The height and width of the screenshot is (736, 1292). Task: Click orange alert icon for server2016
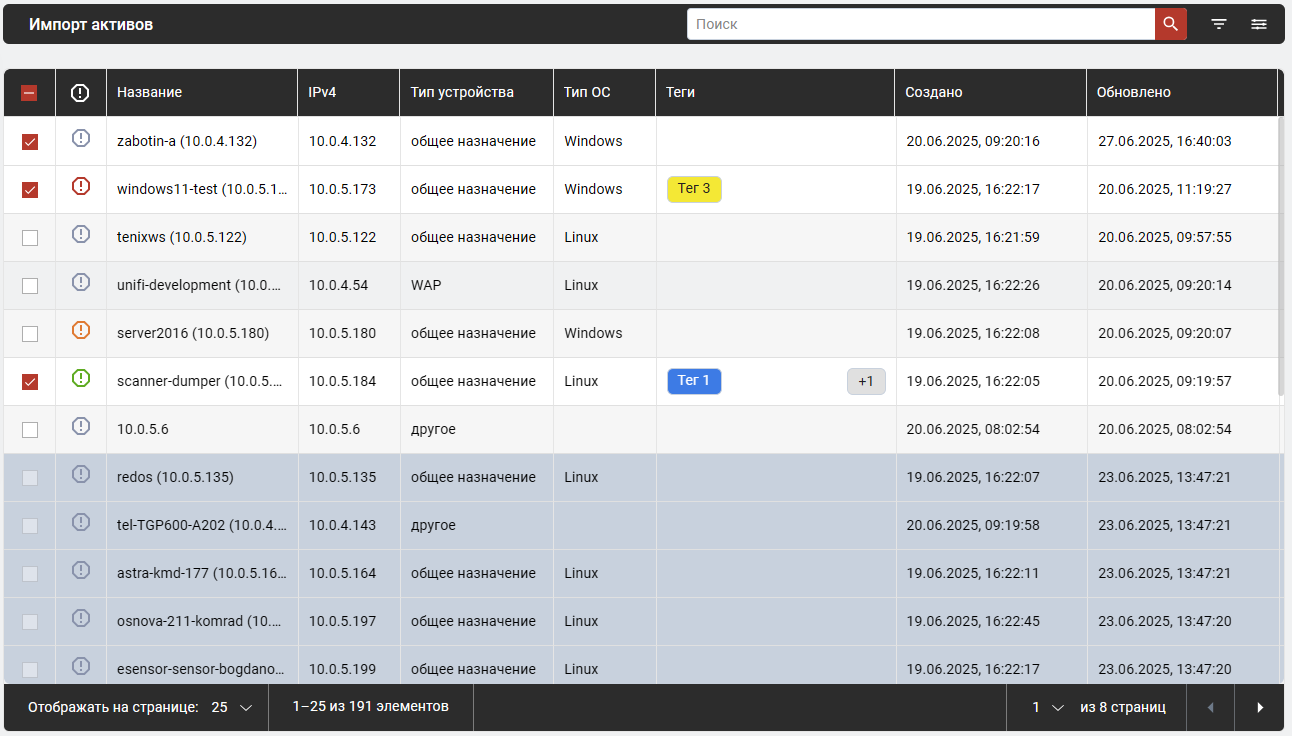pyautogui.click(x=81, y=330)
